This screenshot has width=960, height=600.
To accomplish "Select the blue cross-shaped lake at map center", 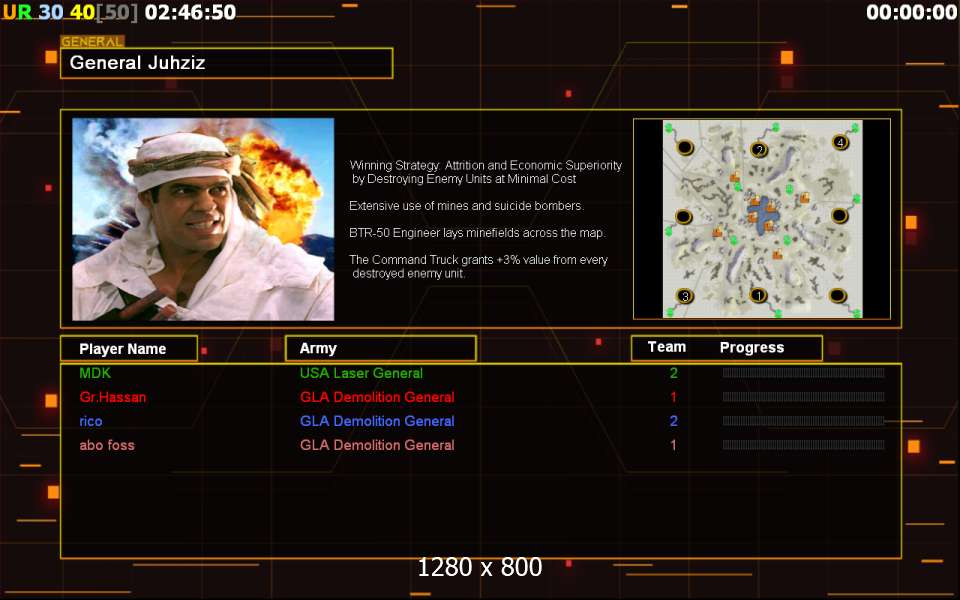I will tap(762, 216).
